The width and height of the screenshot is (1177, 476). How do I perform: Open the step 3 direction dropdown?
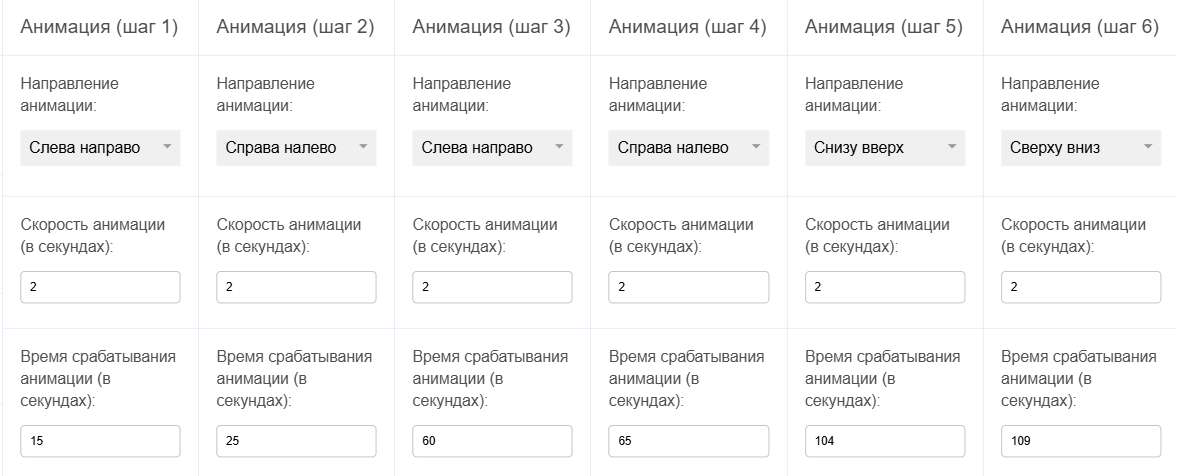[492, 148]
